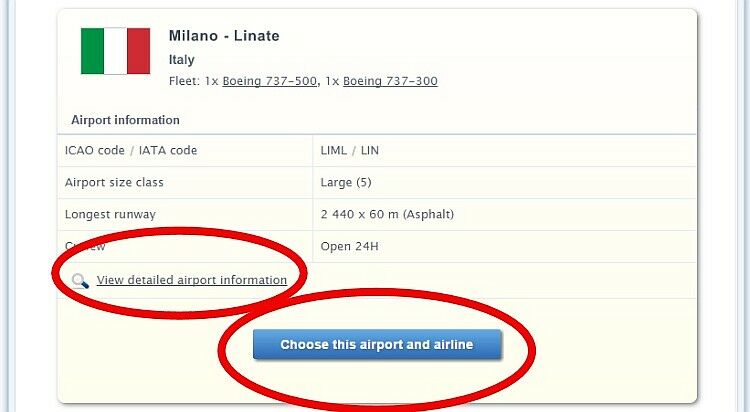Click the Milano - Linate heading
Screen dimensions: 750x412
[224, 36]
